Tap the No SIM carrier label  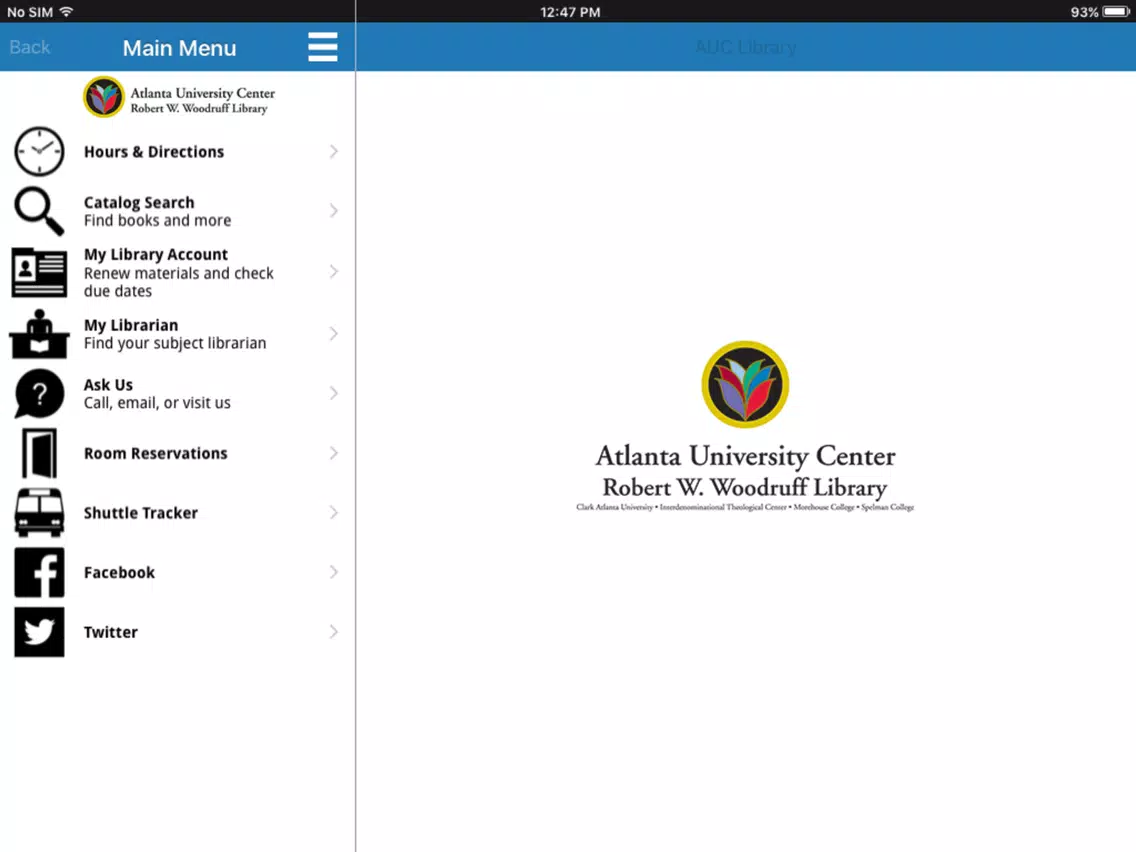(x=30, y=12)
